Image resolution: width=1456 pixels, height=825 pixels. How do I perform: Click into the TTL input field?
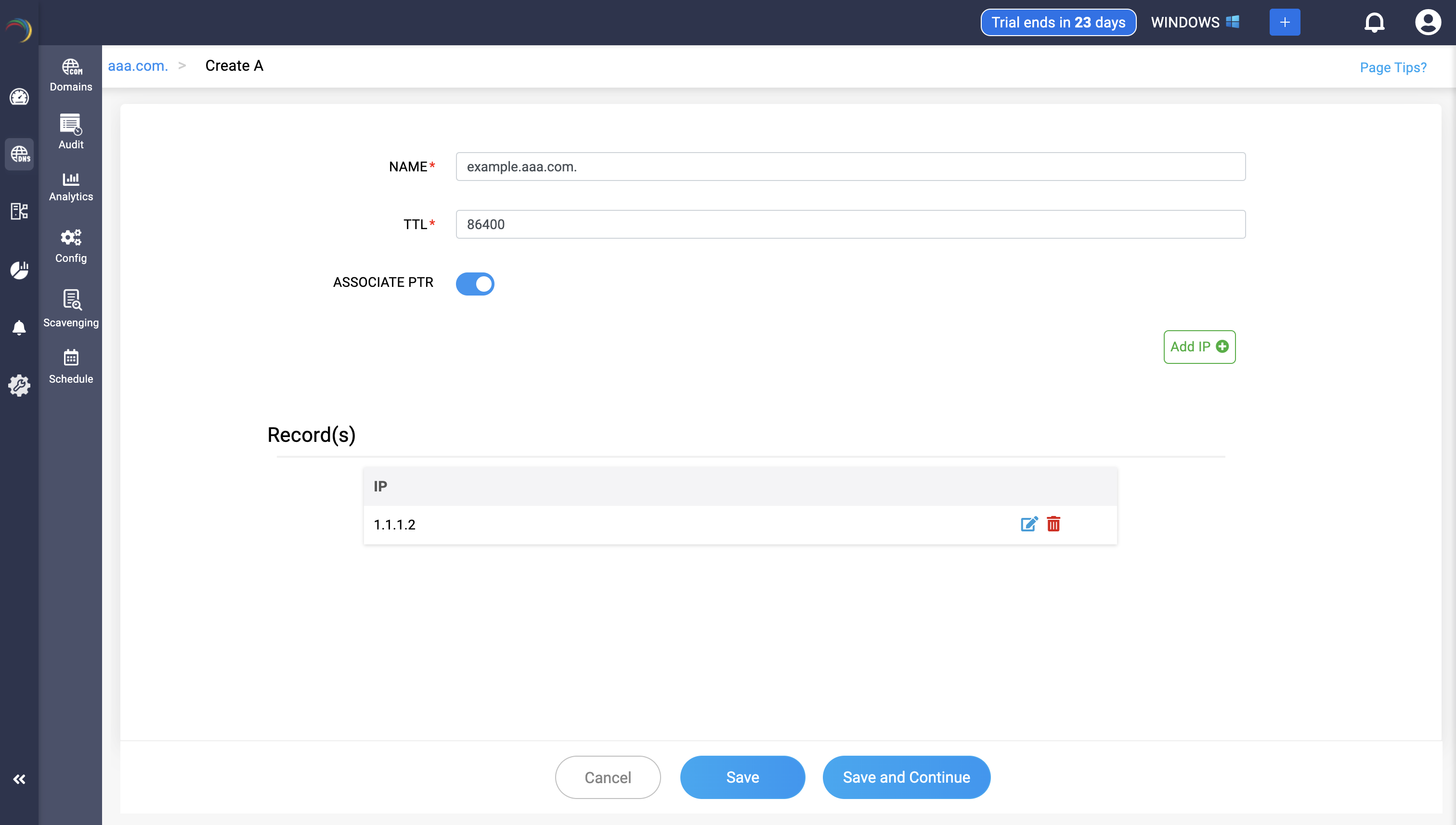(x=850, y=224)
